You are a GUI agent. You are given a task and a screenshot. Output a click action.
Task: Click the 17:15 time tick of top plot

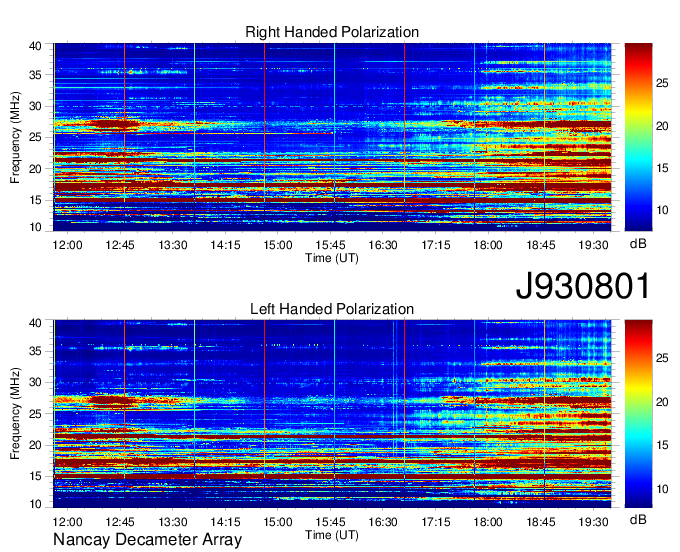pyautogui.click(x=436, y=245)
